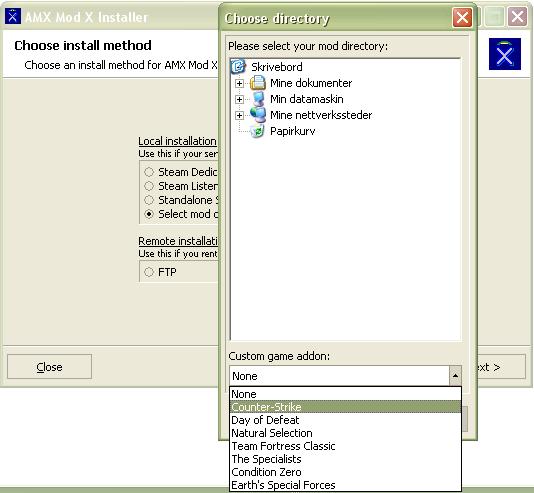Close the AMX Mod X Installer window

coord(517,17)
